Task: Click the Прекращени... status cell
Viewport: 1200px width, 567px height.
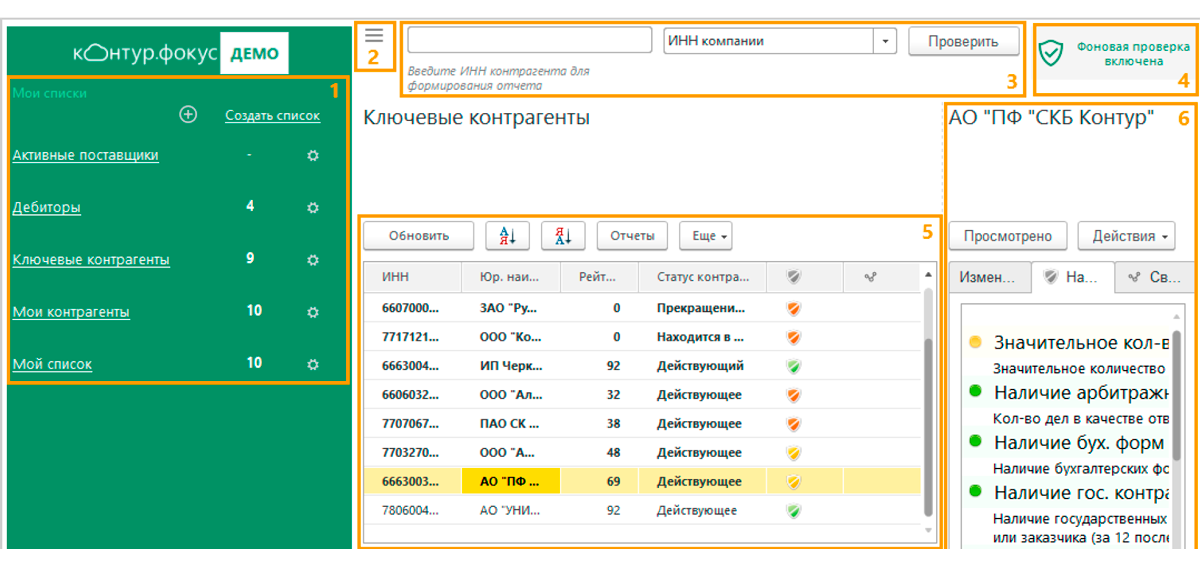Action: [x=701, y=309]
